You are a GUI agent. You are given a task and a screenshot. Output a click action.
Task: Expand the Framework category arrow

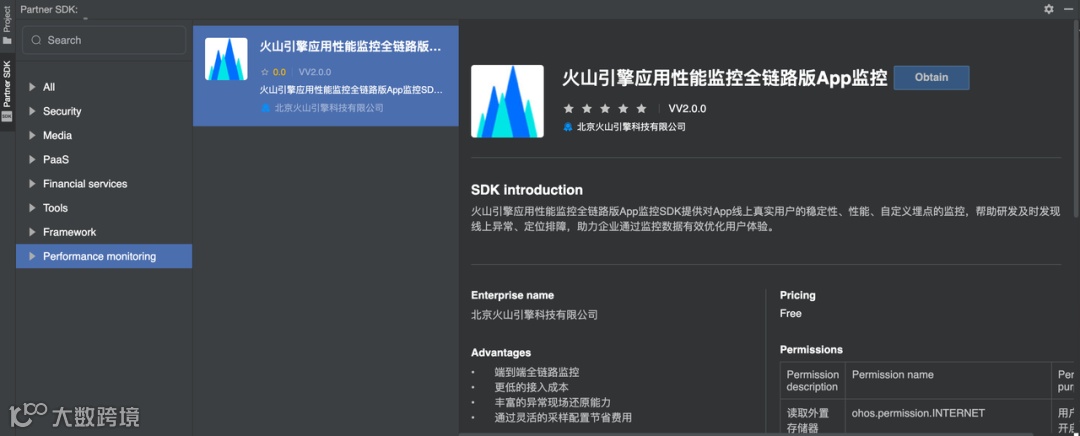pos(32,231)
